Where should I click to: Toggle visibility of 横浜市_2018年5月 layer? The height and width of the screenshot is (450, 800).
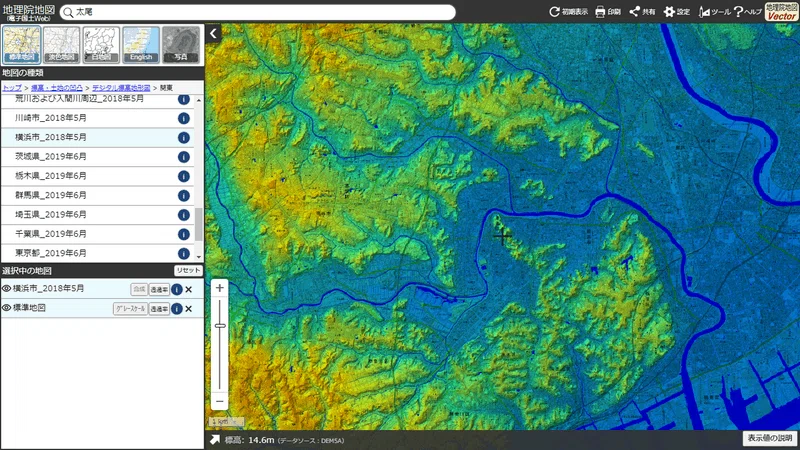7,288
